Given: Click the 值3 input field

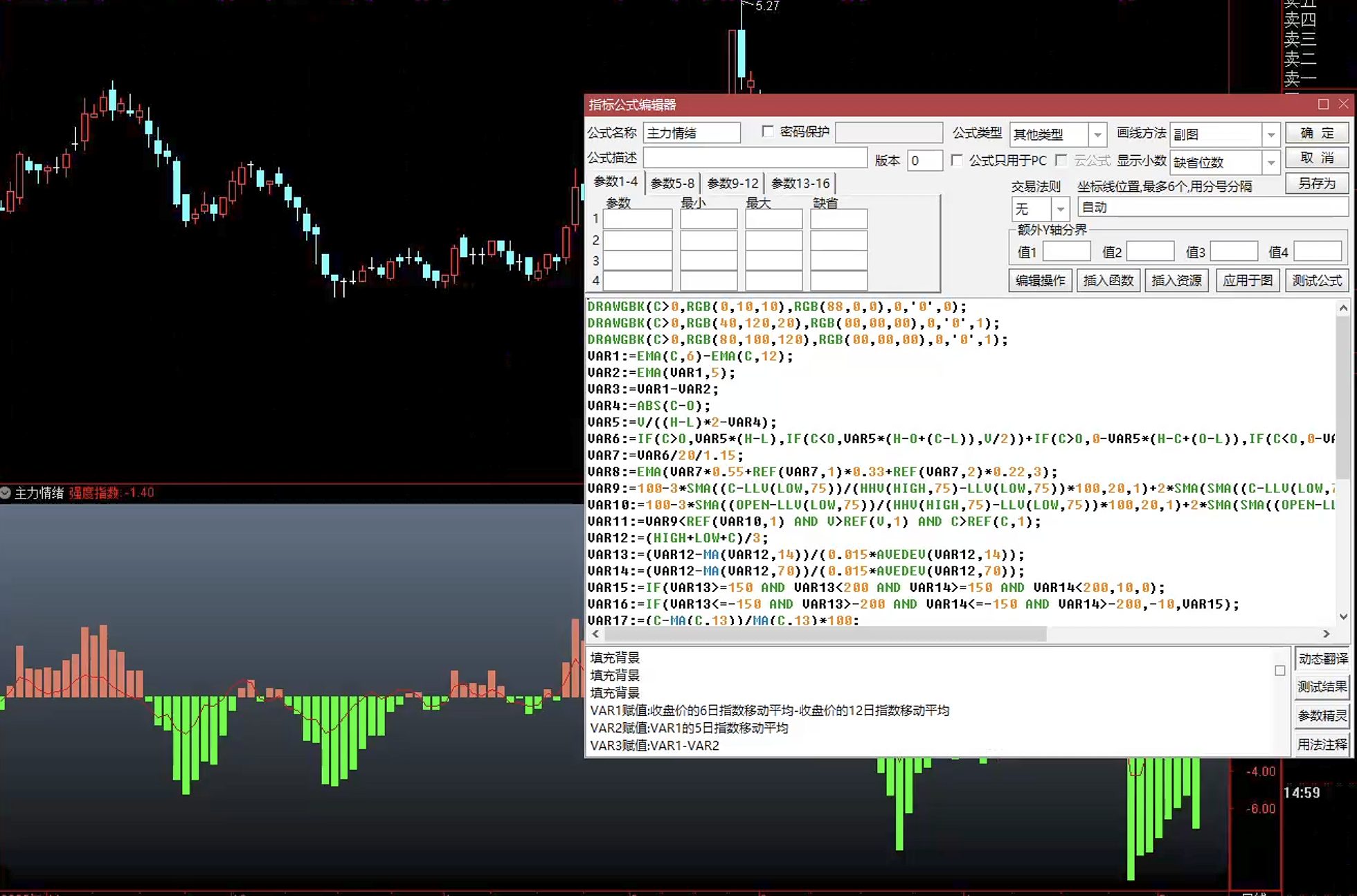Looking at the screenshot, I should pos(1234,252).
